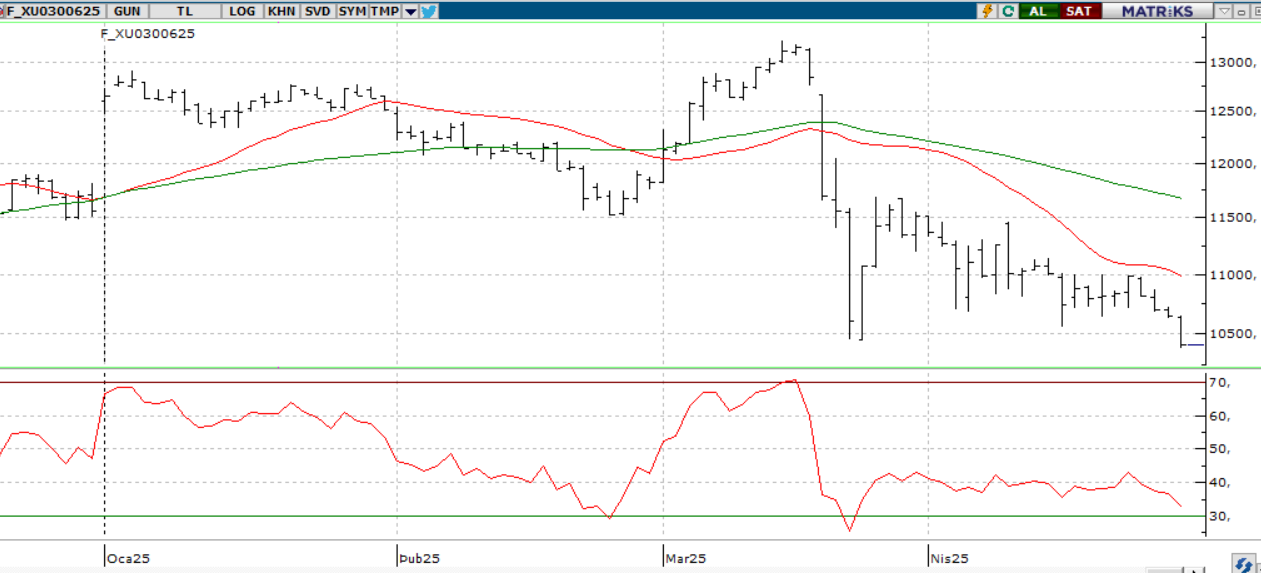Open the window dropdown triangle beside MATRİKS
The height and width of the screenshot is (573, 1261).
coord(1225,11)
